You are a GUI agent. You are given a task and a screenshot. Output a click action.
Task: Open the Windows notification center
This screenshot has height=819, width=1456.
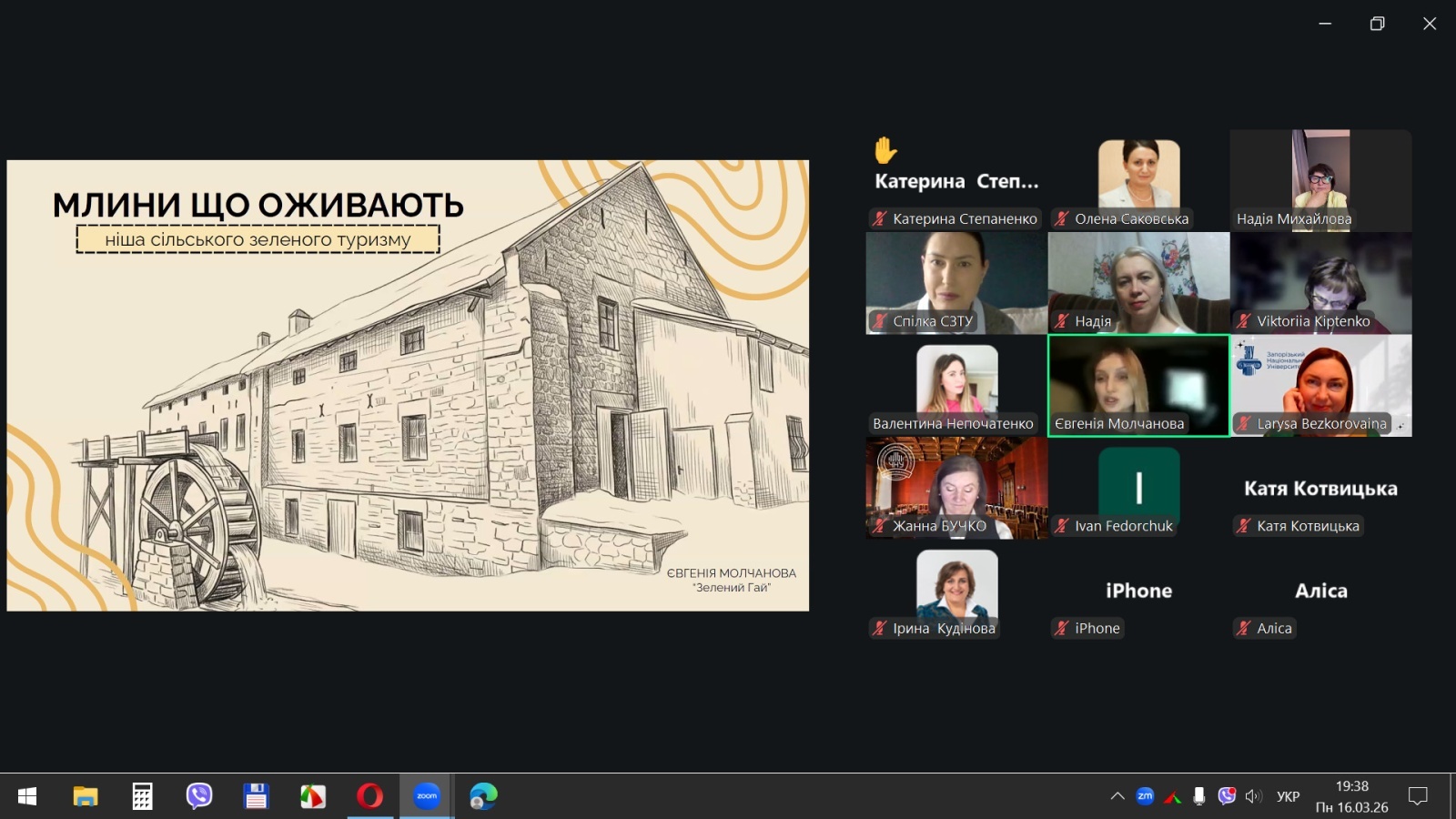1418,796
